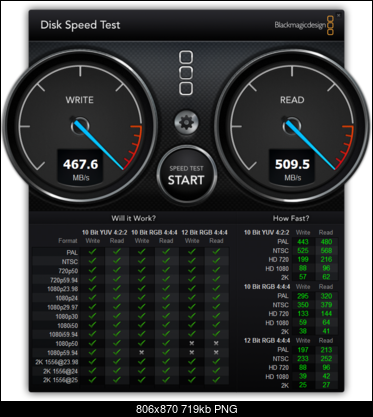Click the Disk Speed Test title text
The image size is (373, 417).
(x=80, y=25)
